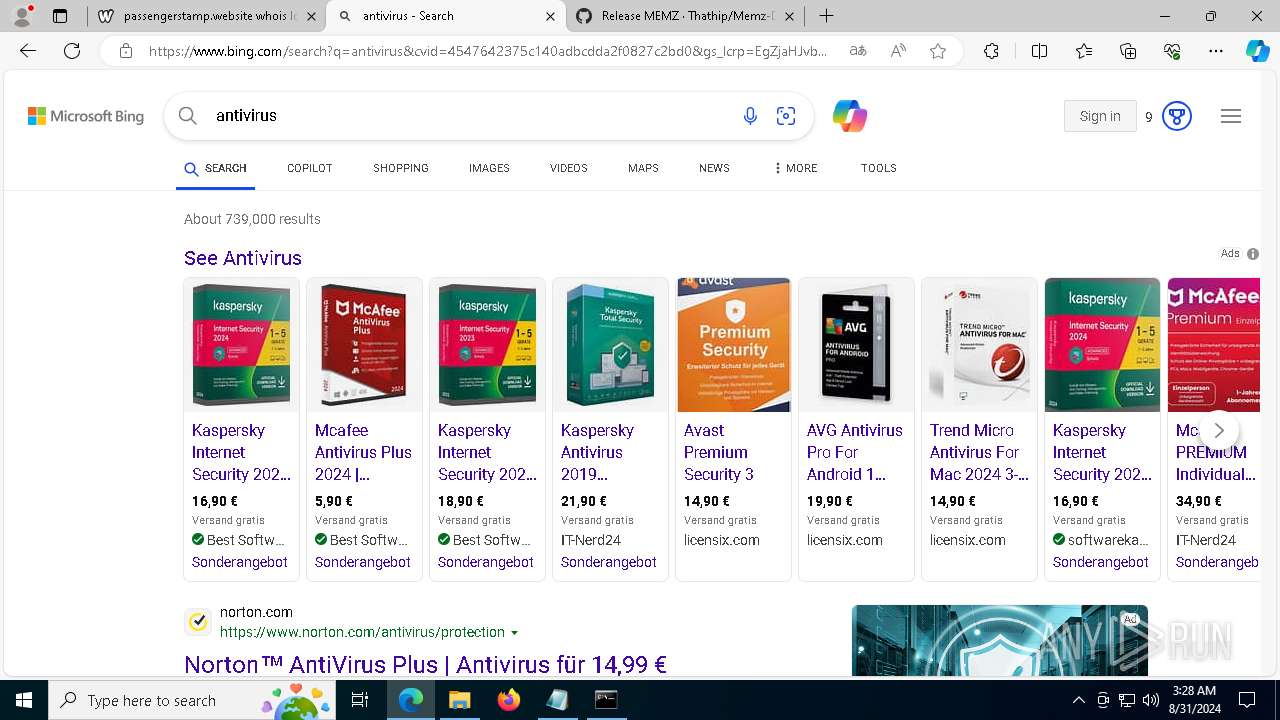Viewport: 1280px width, 720px height.
Task: Open Bing Copilot colorful logo
Action: tap(850, 116)
